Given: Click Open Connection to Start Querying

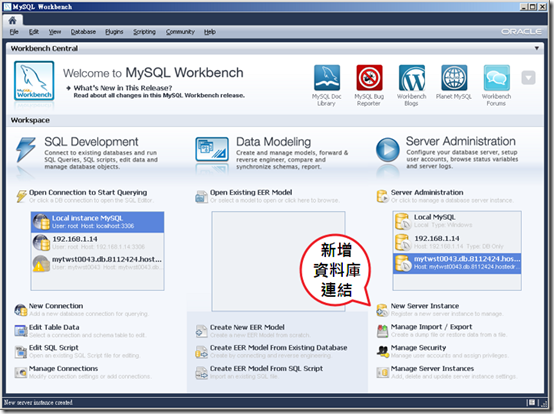Looking at the screenshot, I should (88, 193).
